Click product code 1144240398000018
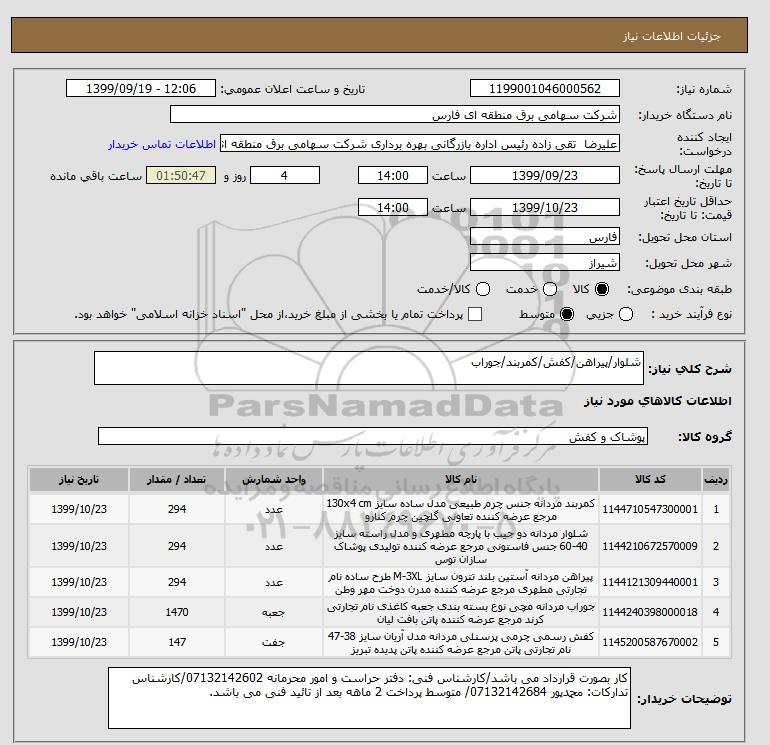 pyautogui.click(x=650, y=612)
